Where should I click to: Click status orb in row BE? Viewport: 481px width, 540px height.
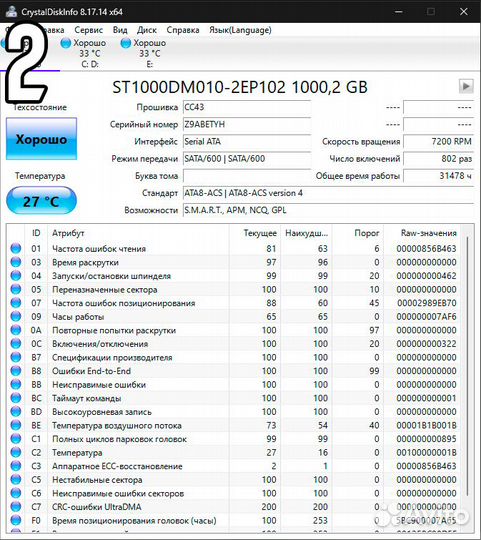point(15,425)
